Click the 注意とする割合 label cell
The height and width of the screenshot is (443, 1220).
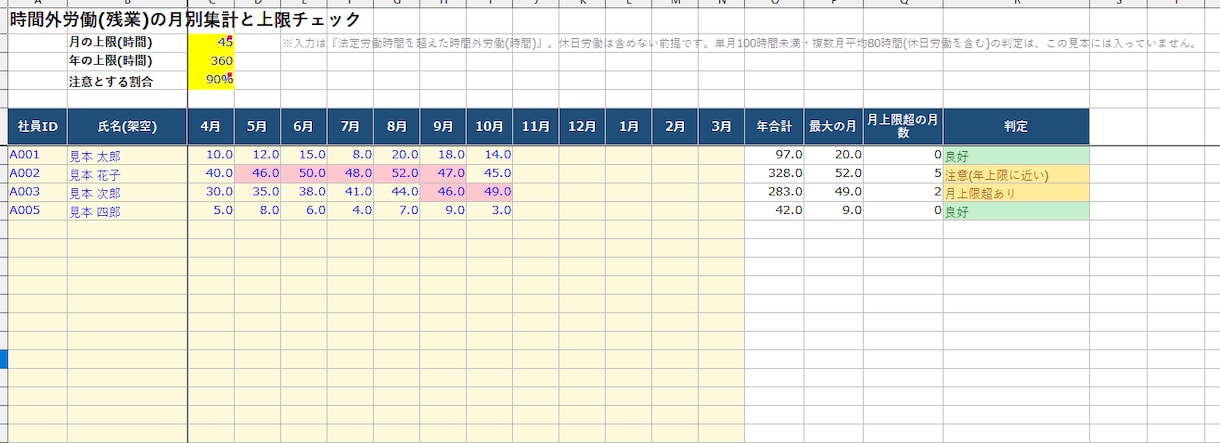click(x=127, y=80)
